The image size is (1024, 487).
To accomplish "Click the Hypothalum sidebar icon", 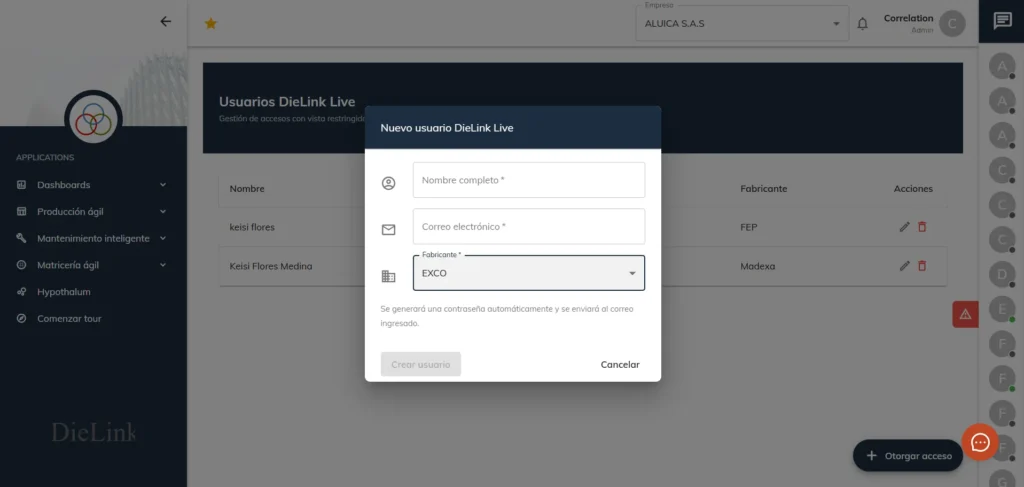I will pyautogui.click(x=22, y=292).
